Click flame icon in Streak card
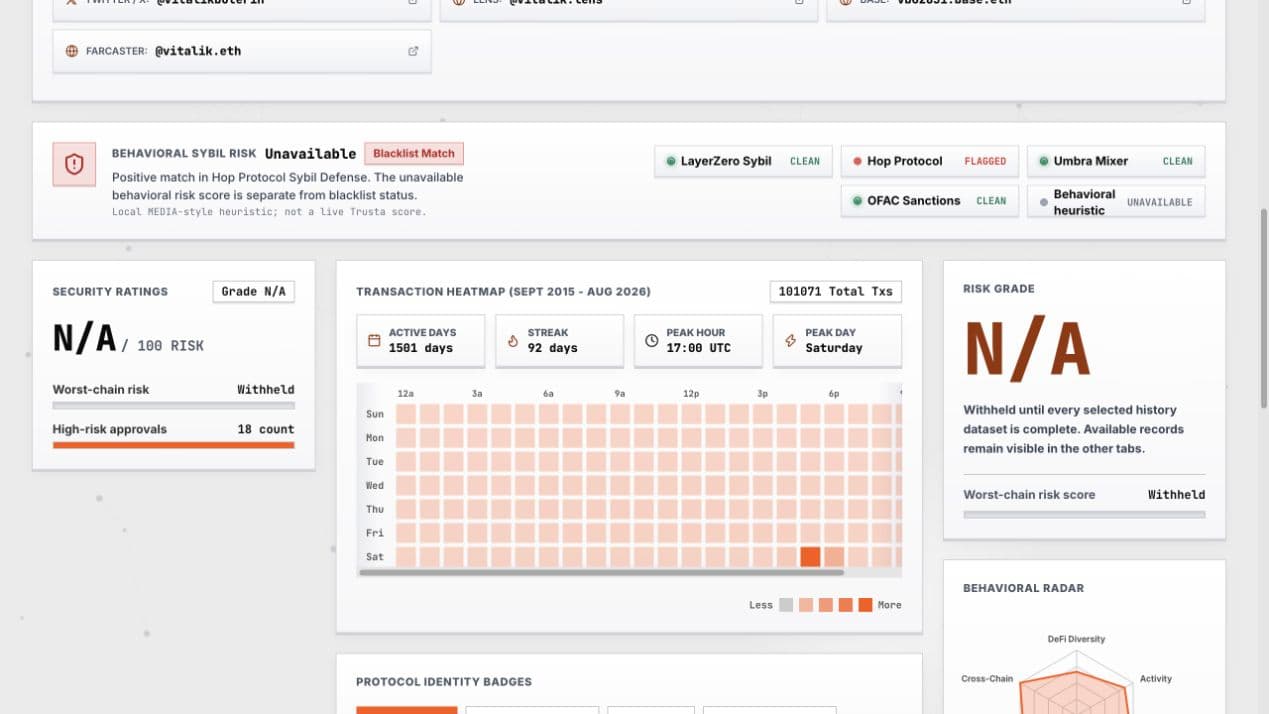Screen dimensions: 1269x714 coord(513,341)
